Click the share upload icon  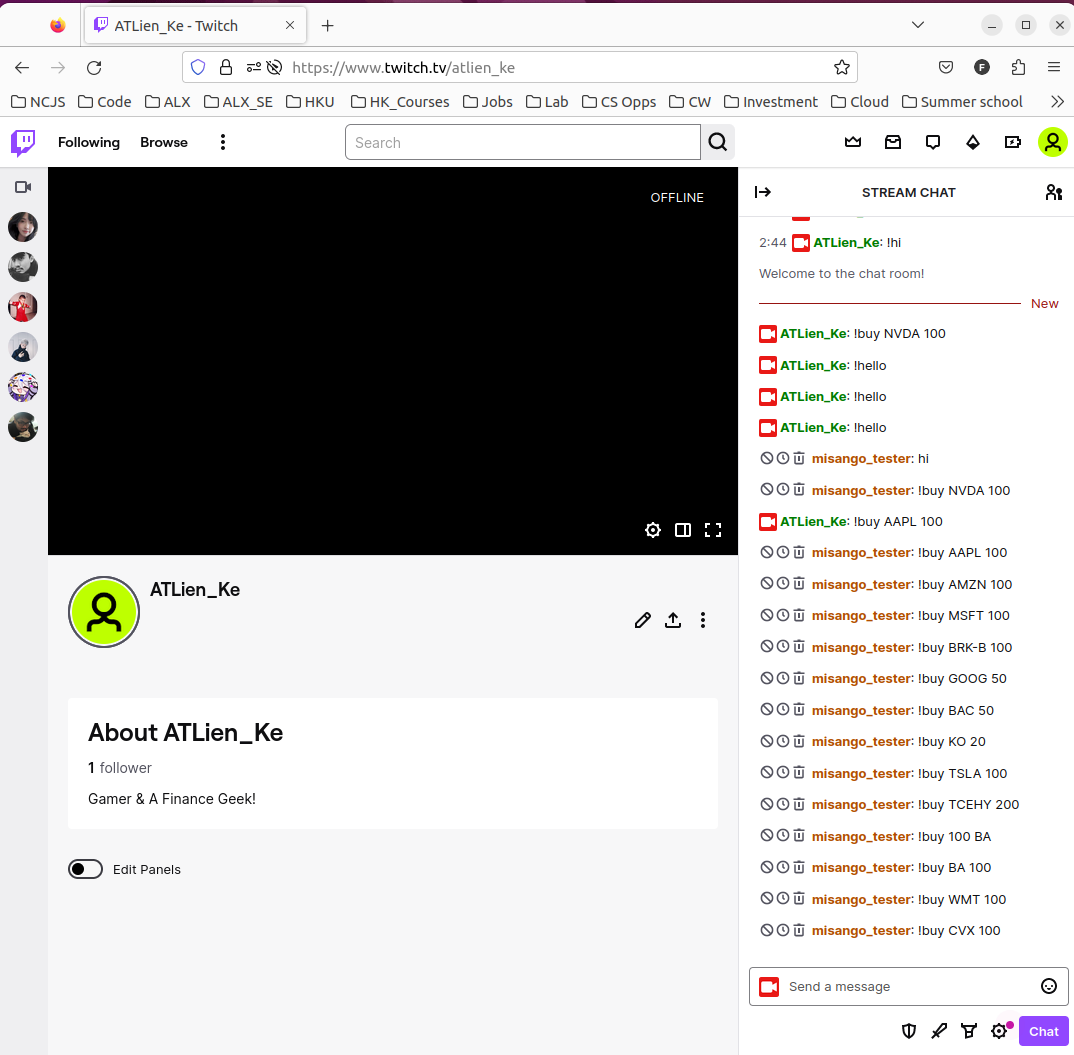[673, 621]
